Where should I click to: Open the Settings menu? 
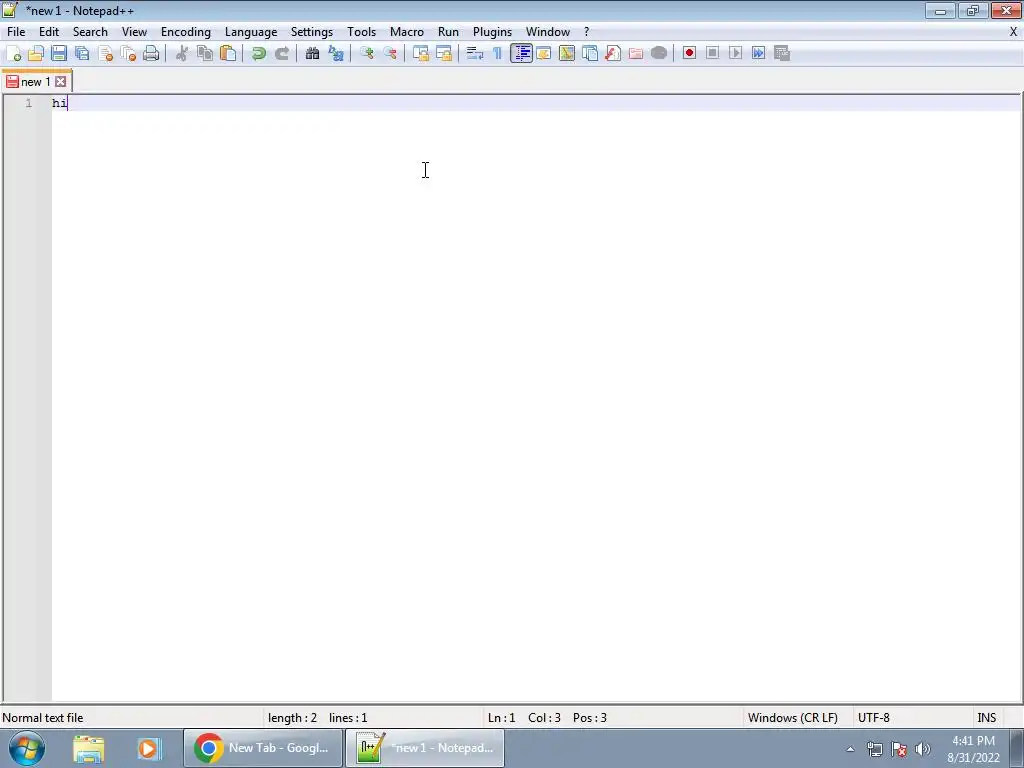pos(312,32)
